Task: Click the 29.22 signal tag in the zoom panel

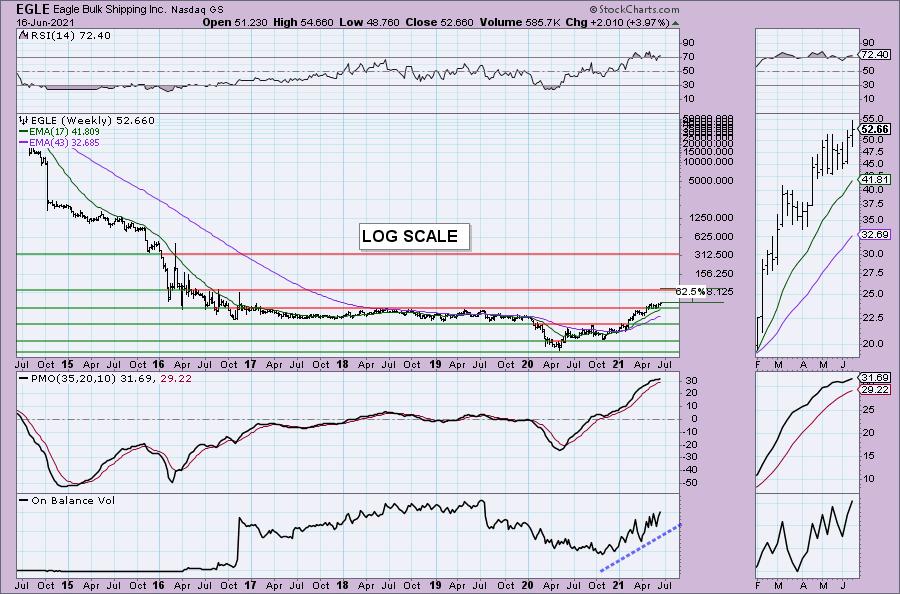Action: (x=876, y=390)
